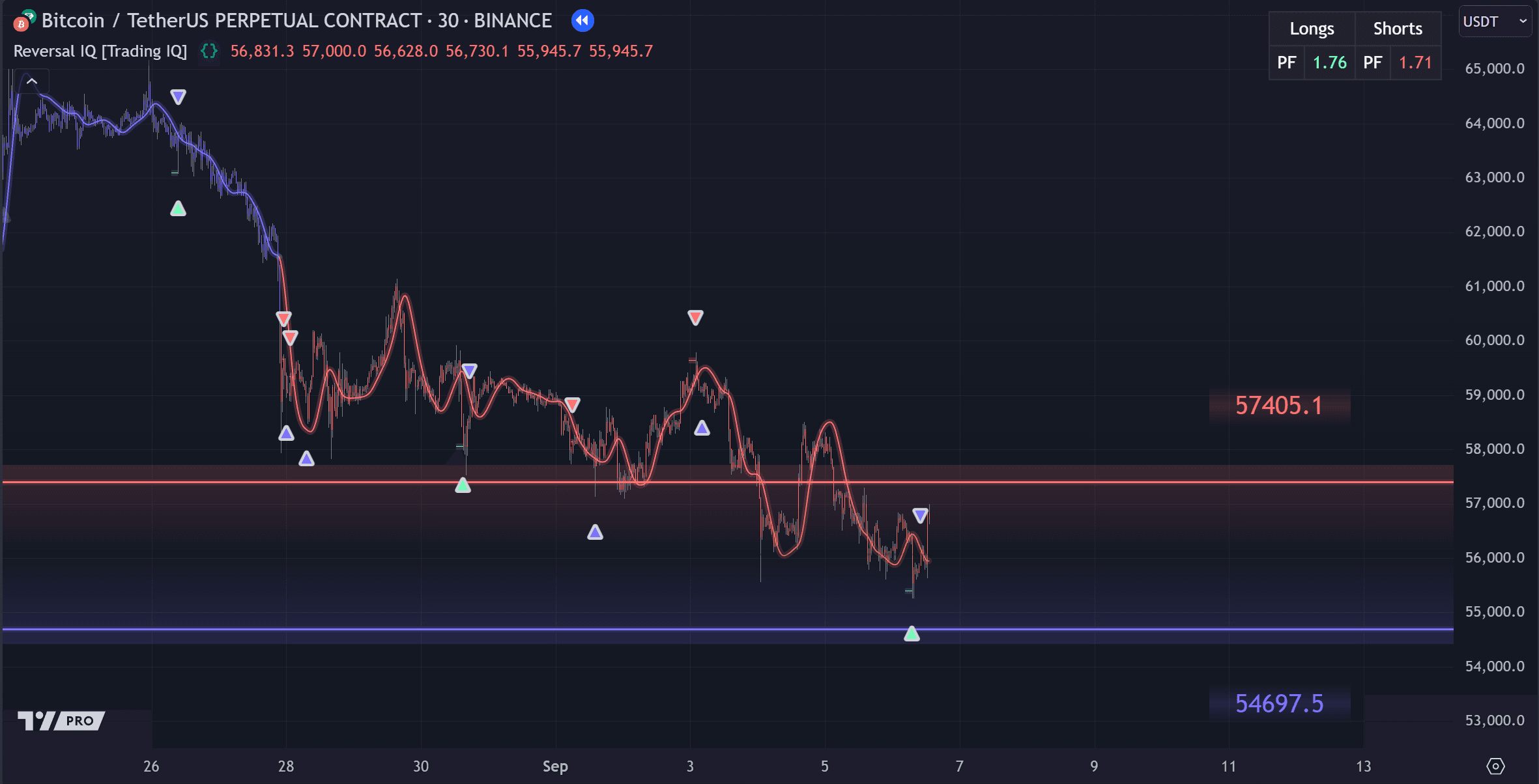Click the purple down-triangle at the chart's top left peak
1539x784 pixels.
(178, 97)
